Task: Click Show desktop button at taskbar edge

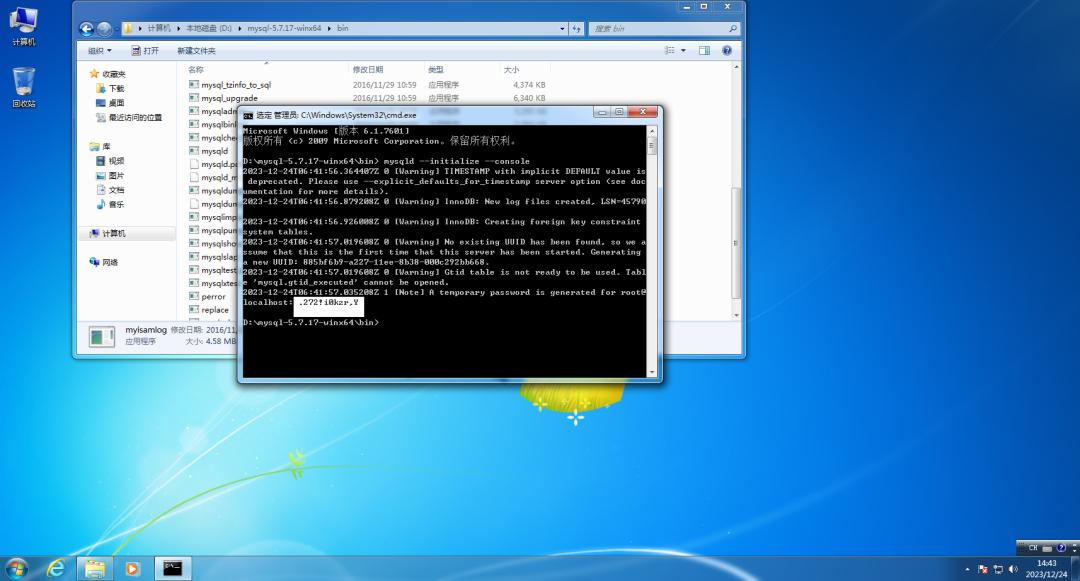Action: click(1076, 569)
